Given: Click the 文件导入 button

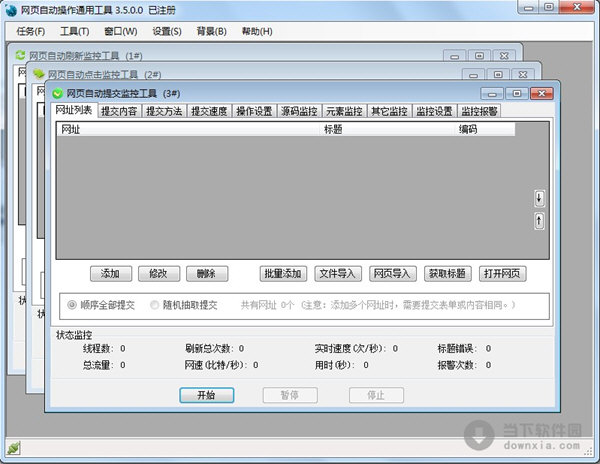Looking at the screenshot, I should coord(338,274).
